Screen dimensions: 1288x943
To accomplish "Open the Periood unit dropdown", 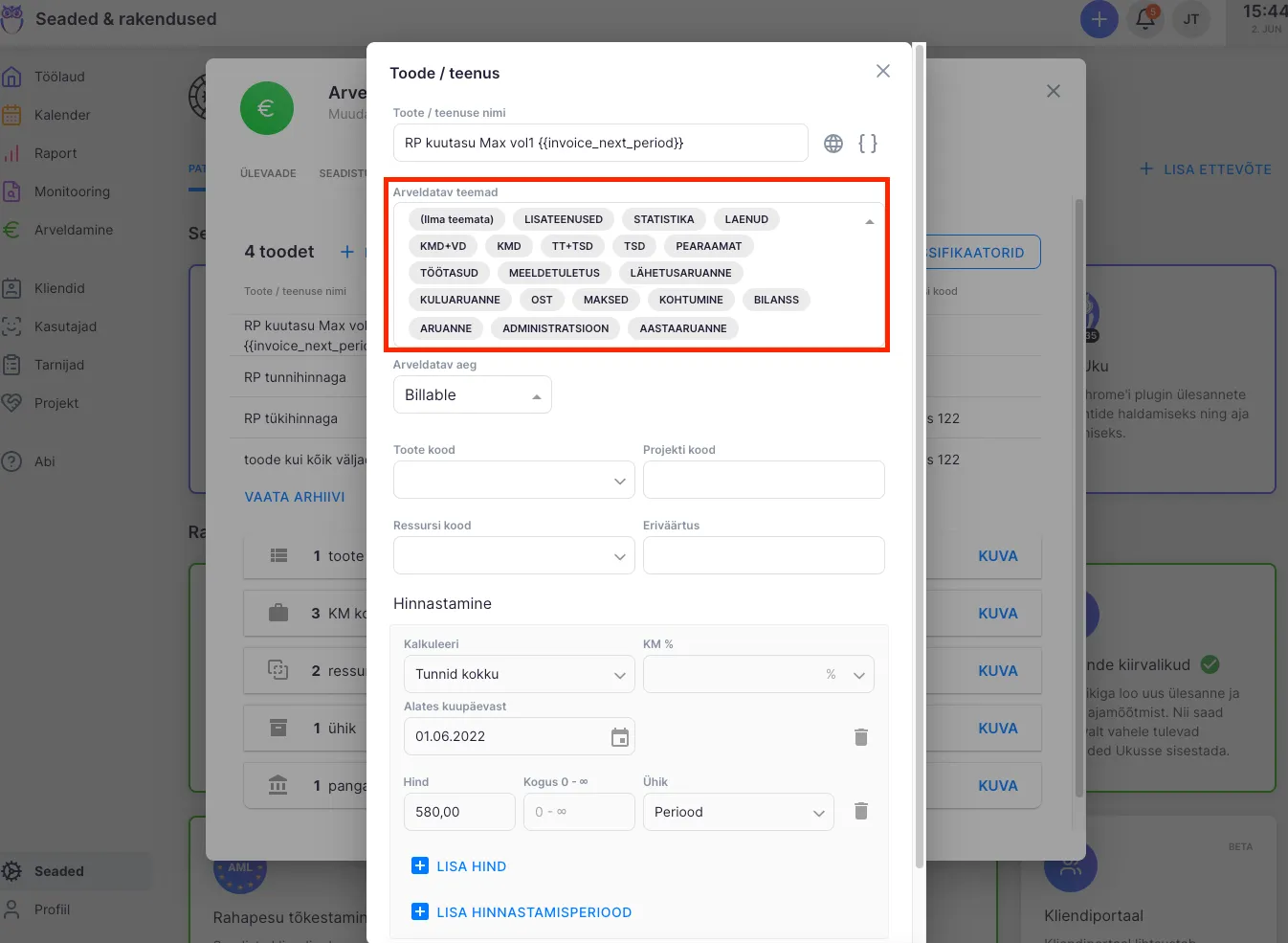I will 738,813.
